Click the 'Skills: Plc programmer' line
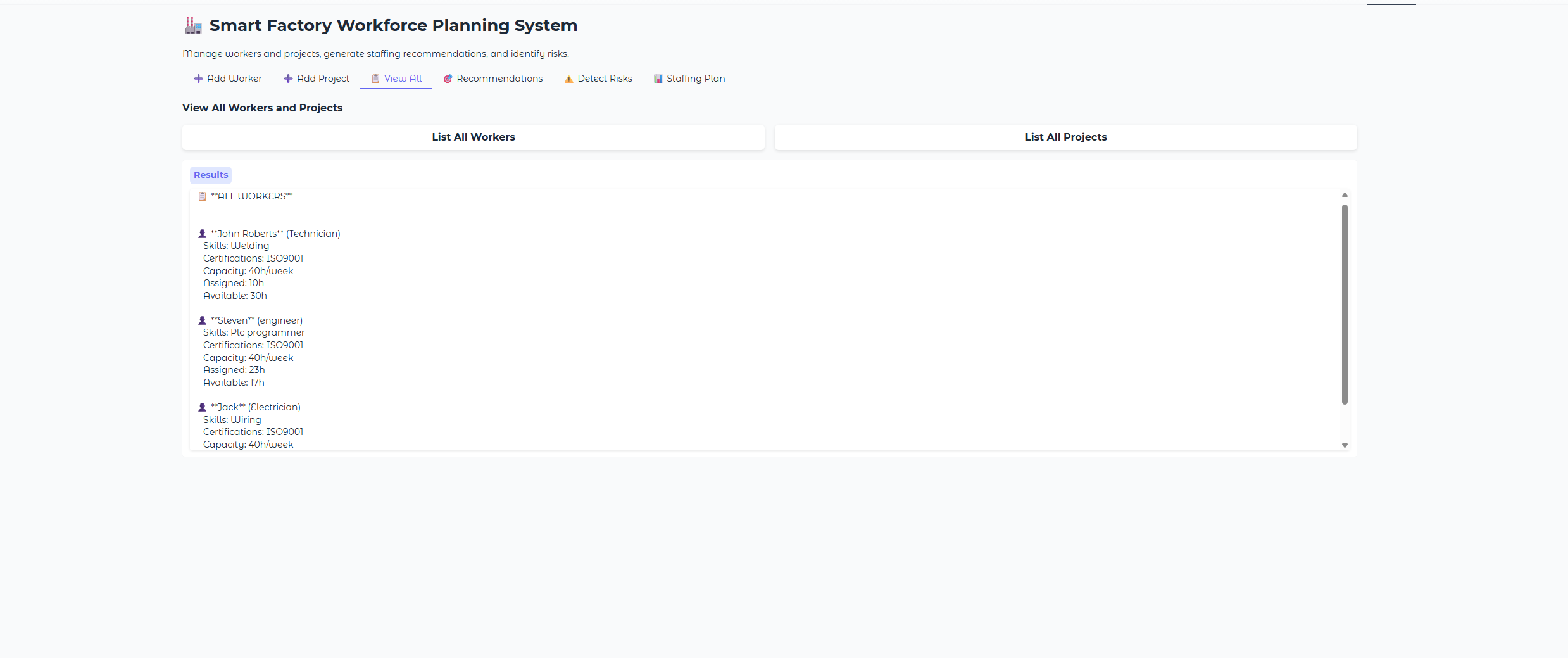This screenshot has width=1568, height=658. [254, 332]
